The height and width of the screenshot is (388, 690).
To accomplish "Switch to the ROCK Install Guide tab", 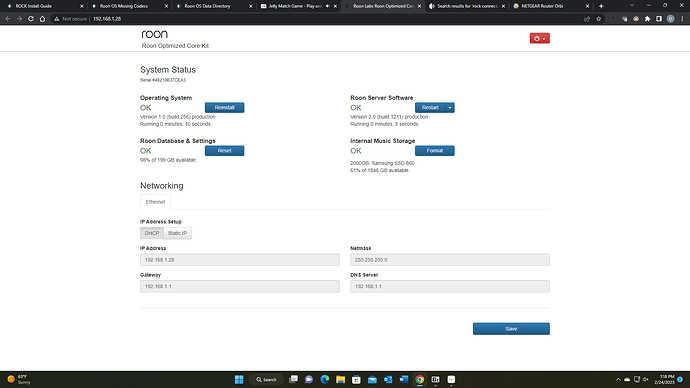I will [44, 6].
